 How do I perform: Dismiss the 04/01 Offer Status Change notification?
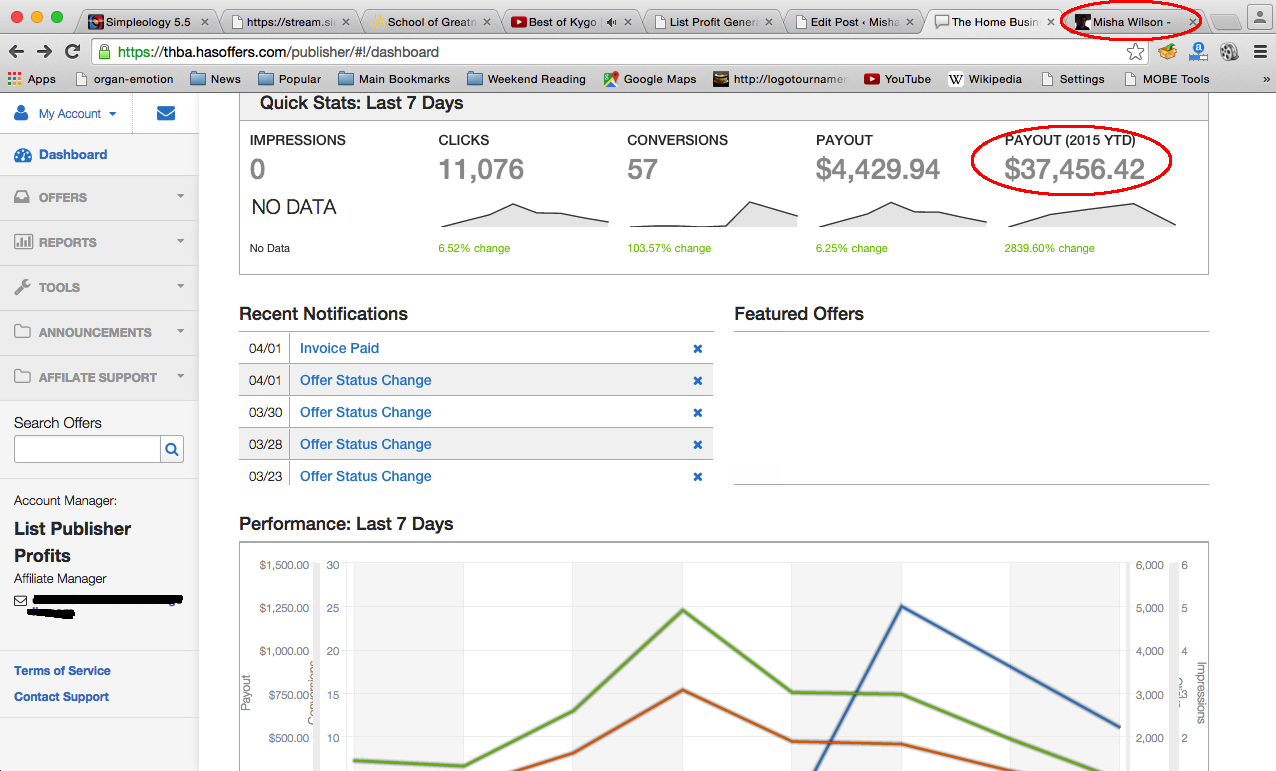[x=698, y=380]
